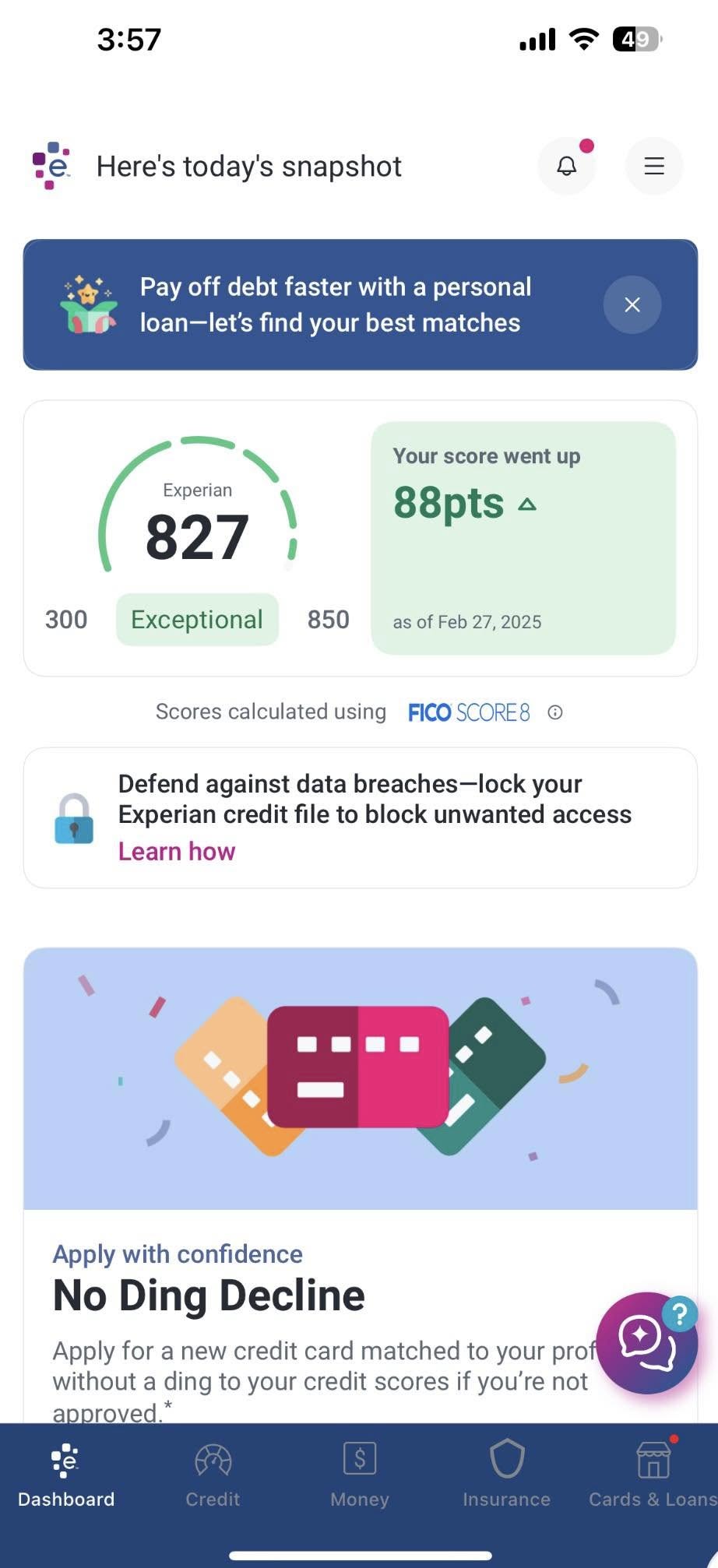View the No Ding Decline offer details

pos(208,1294)
